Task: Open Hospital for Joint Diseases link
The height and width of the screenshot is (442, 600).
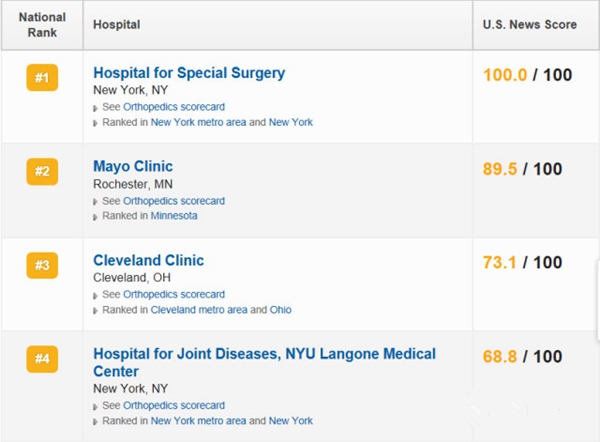Action: click(264, 354)
